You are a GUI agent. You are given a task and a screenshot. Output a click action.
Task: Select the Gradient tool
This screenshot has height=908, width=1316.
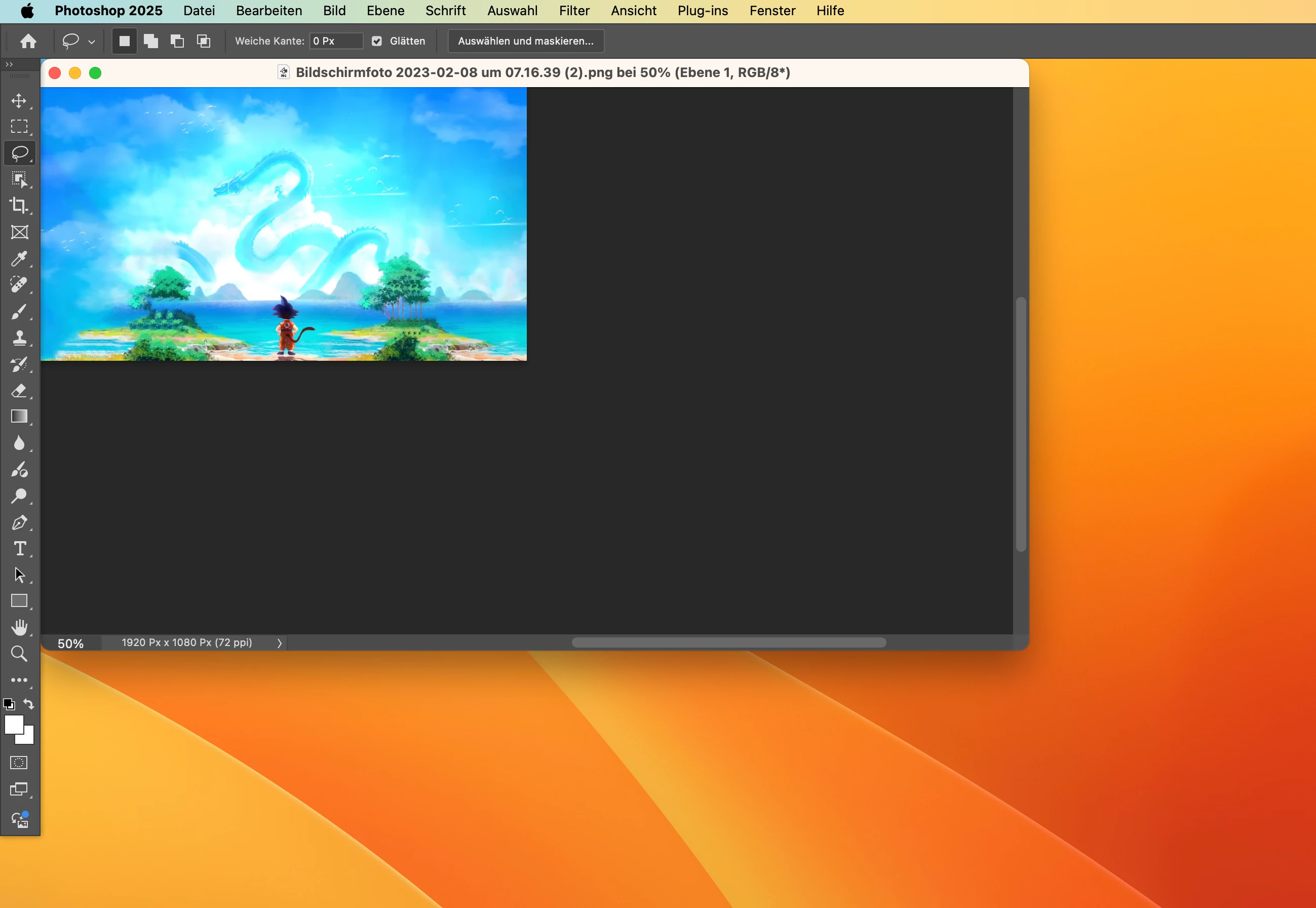click(x=19, y=417)
